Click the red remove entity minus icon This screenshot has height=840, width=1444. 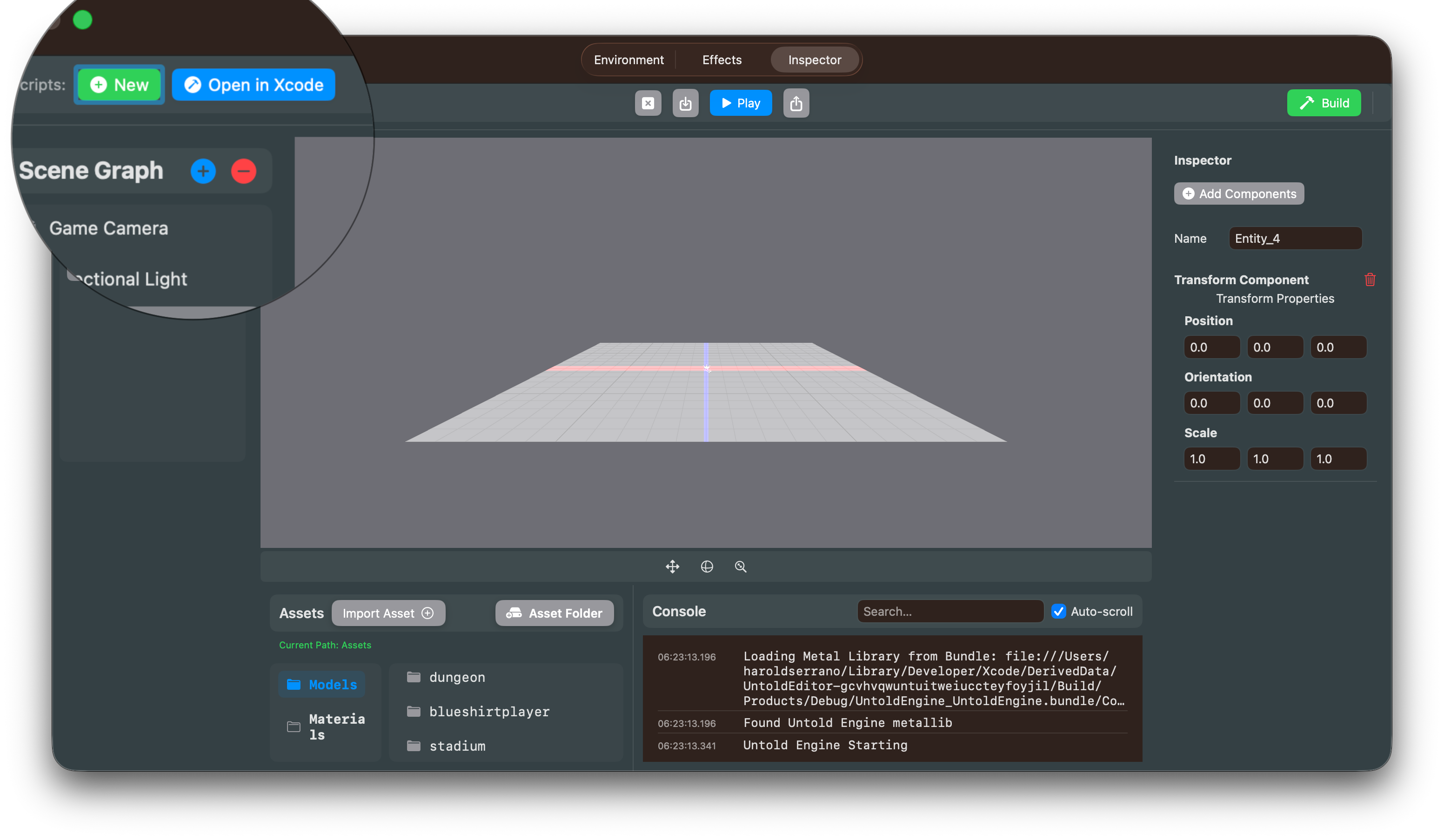click(x=243, y=171)
